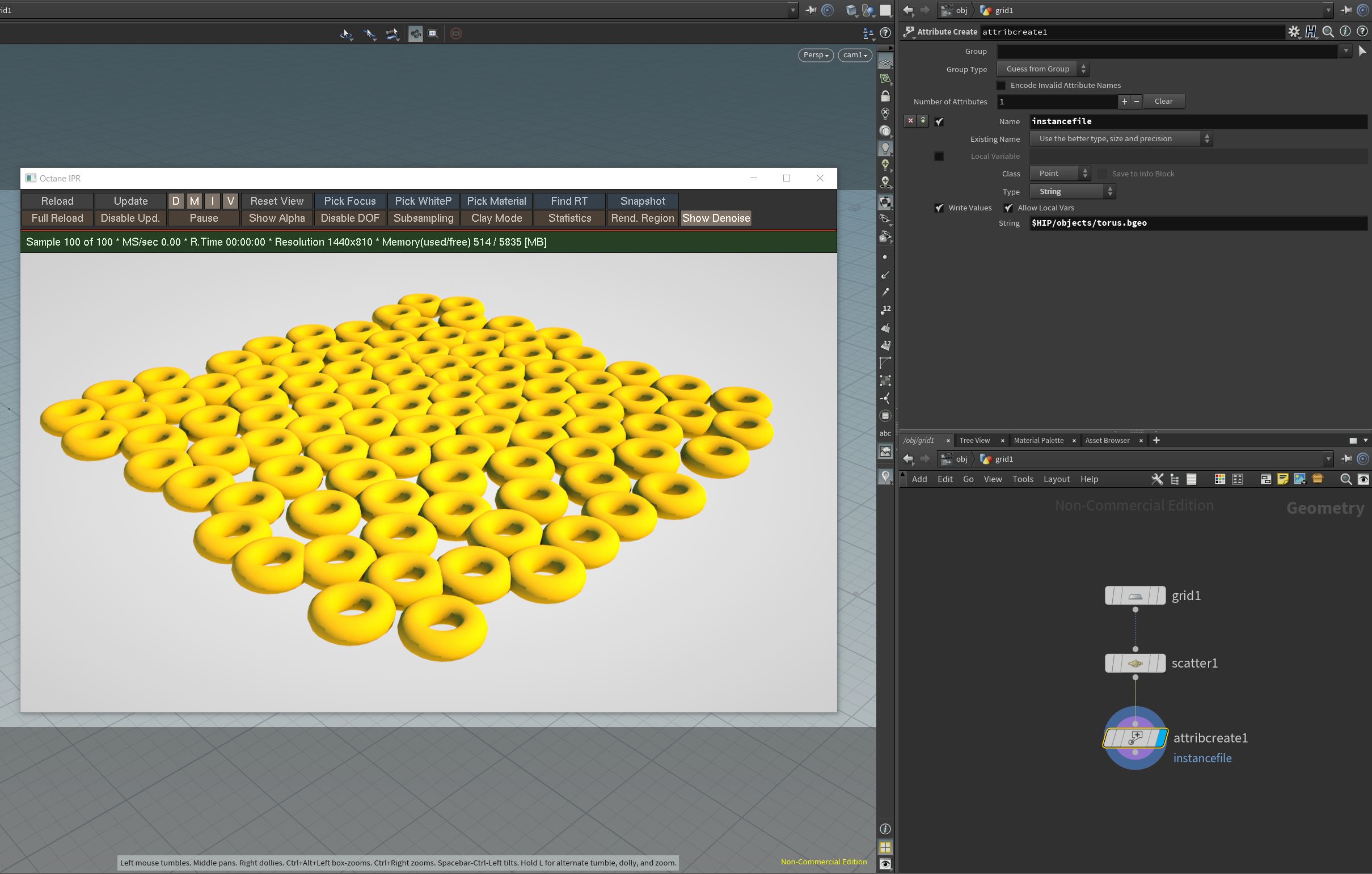Click the lock icon in viewport sidebar
This screenshot has height=874, width=1372.
[x=885, y=96]
